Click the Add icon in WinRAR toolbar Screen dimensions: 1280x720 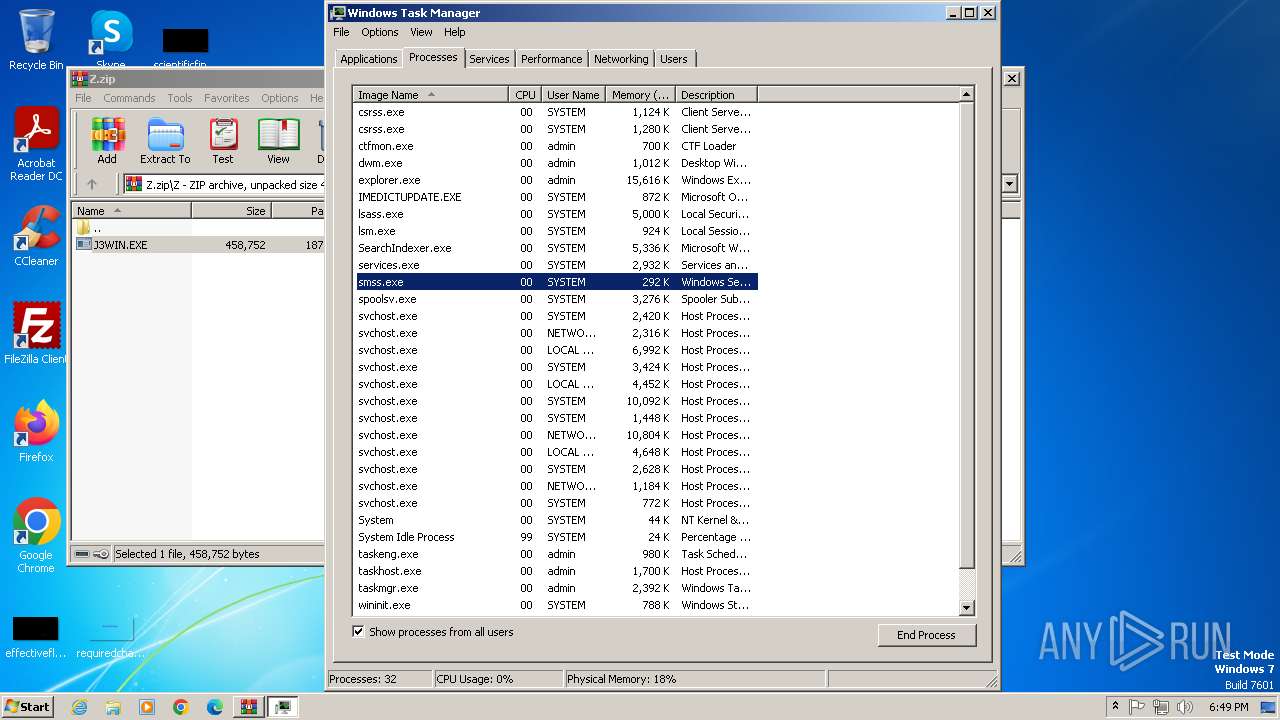point(107,141)
